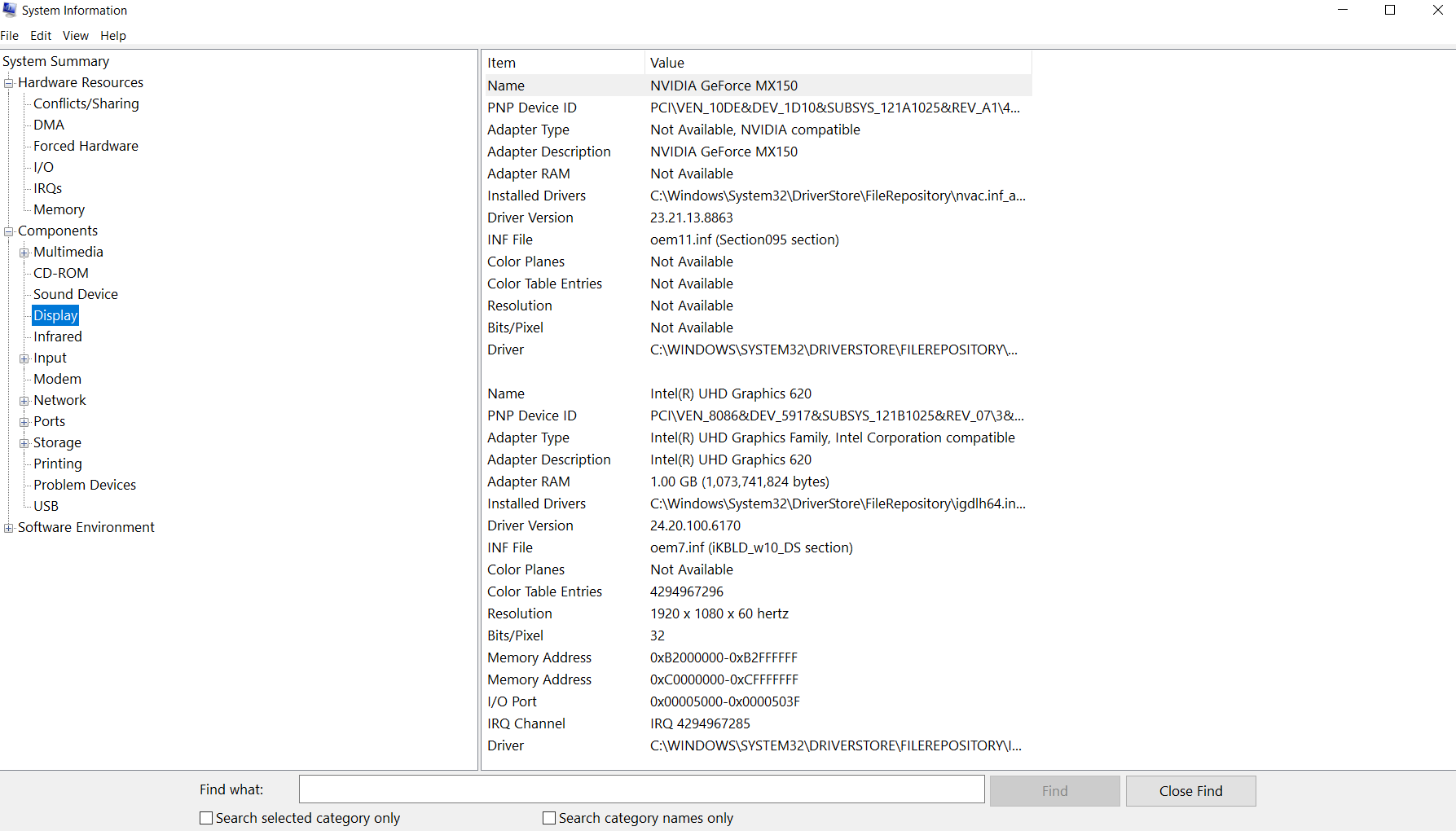Screen dimensions: 1456x831
Task: Select Infrared in the tree
Action: [58, 336]
